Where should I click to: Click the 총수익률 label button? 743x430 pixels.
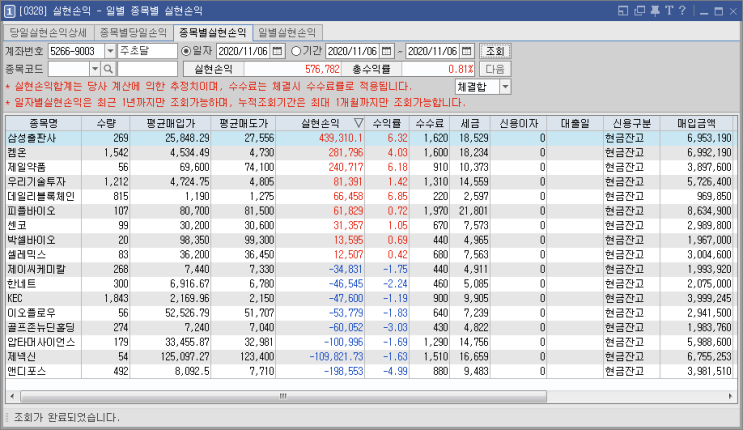pyautogui.click(x=371, y=69)
